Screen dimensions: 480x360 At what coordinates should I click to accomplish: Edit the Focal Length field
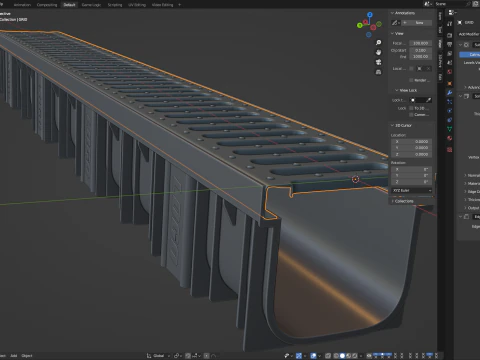(x=420, y=43)
